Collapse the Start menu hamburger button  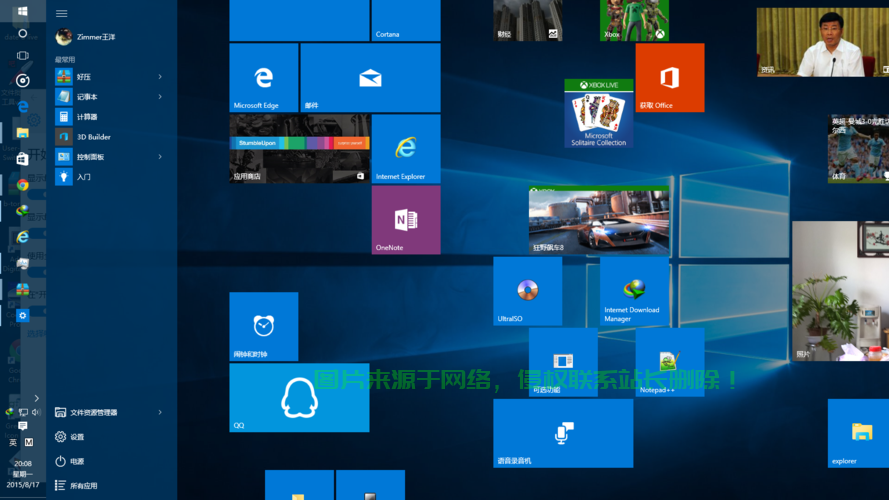[x=62, y=13]
